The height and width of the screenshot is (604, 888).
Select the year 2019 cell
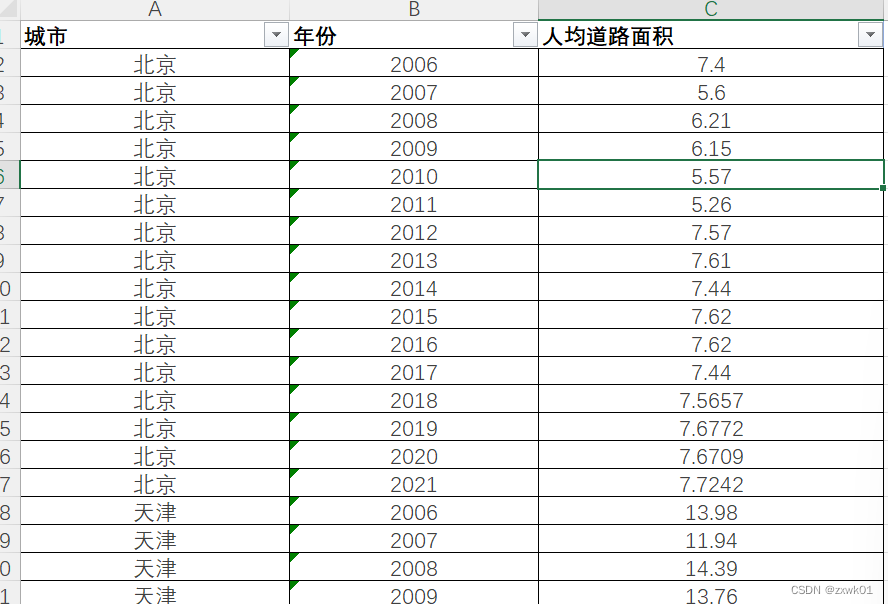coord(414,427)
